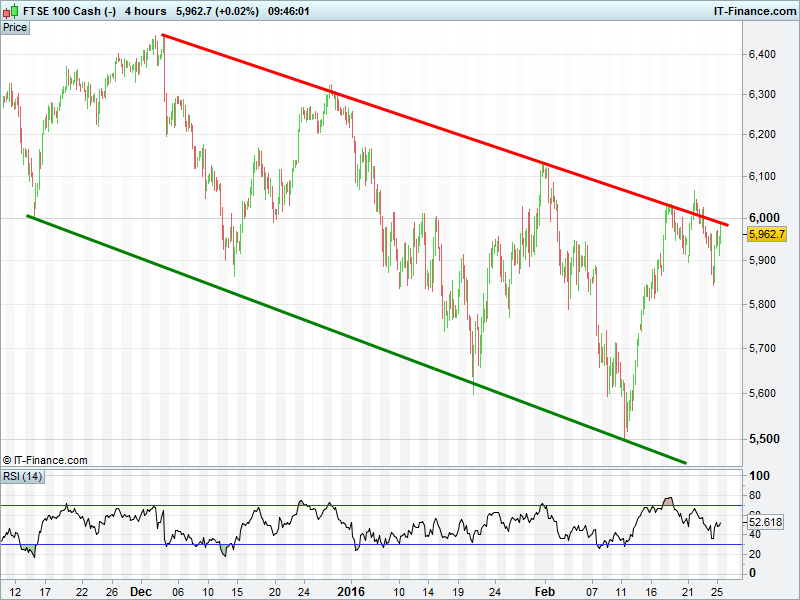The image size is (800, 600).
Task: Click the 6,100 price axis label
Action: (762, 177)
